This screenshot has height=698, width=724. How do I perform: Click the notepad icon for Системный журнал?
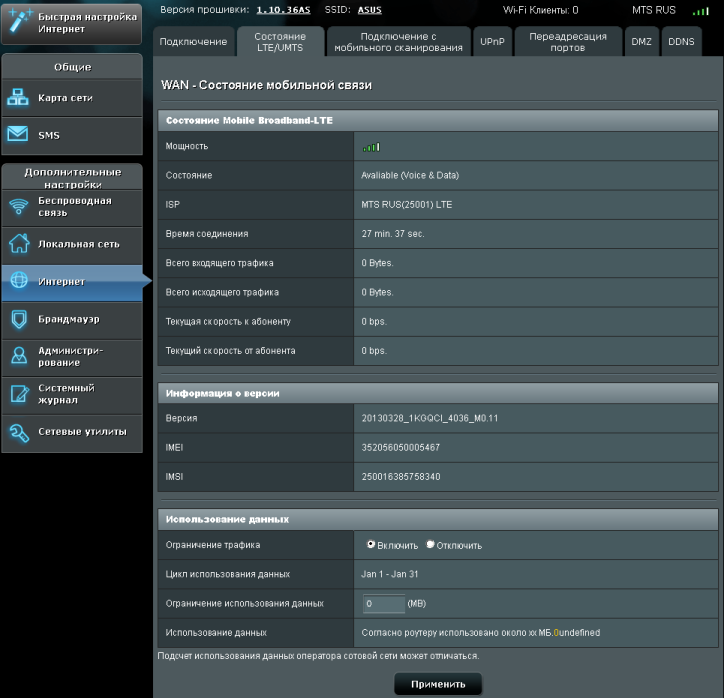pyautogui.click(x=19, y=394)
